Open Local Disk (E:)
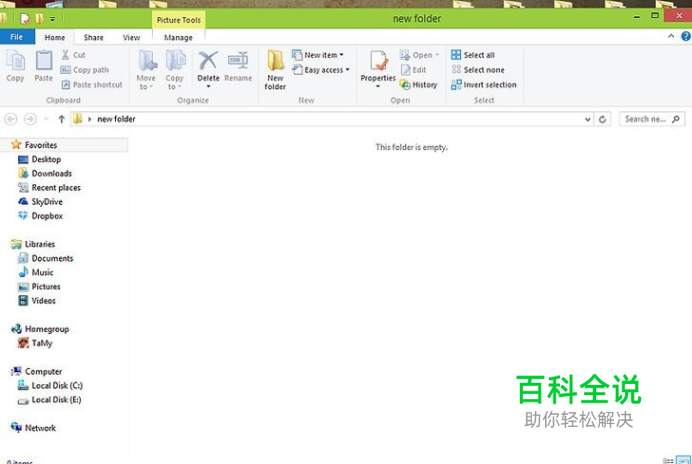Viewport: 692px width, 464px height. click(x=56, y=400)
